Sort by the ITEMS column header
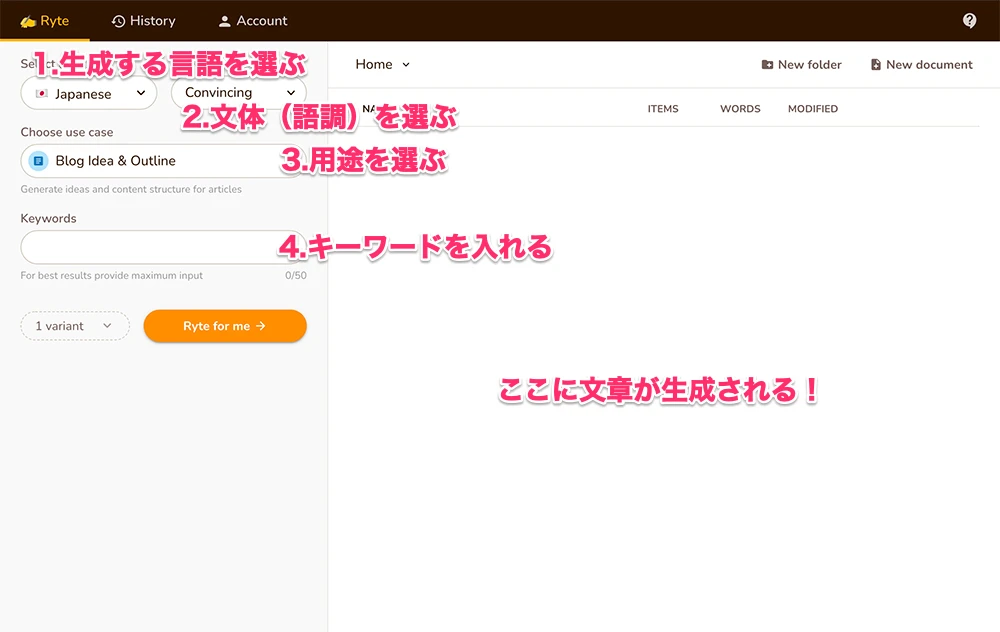The height and width of the screenshot is (632, 1000). point(663,109)
